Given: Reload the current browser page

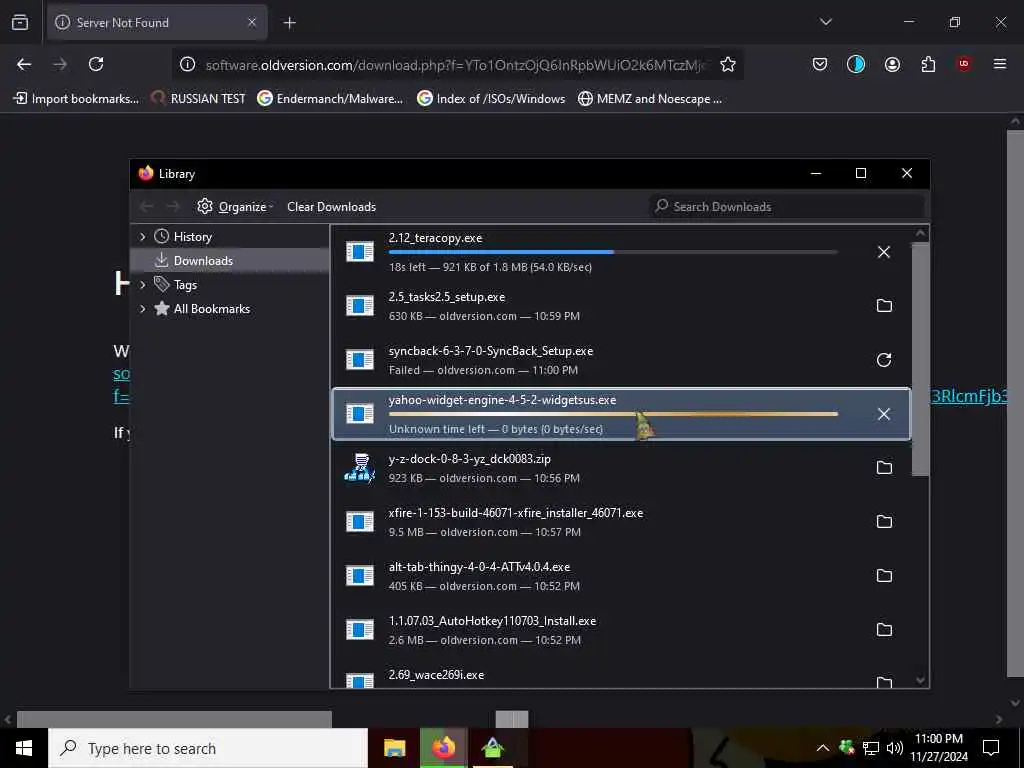Looking at the screenshot, I should tap(96, 64).
